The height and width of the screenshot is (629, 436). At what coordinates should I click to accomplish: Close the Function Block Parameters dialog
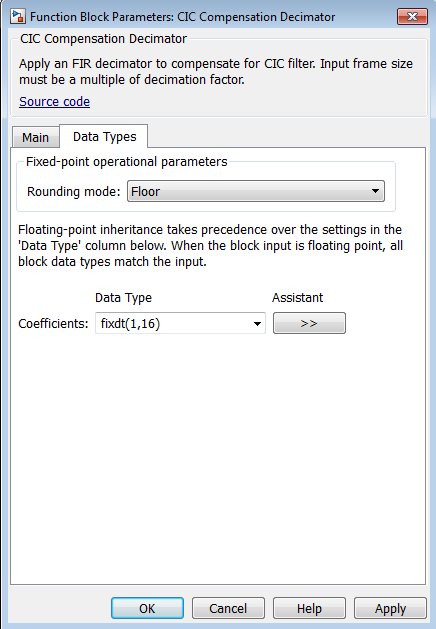coord(412,16)
